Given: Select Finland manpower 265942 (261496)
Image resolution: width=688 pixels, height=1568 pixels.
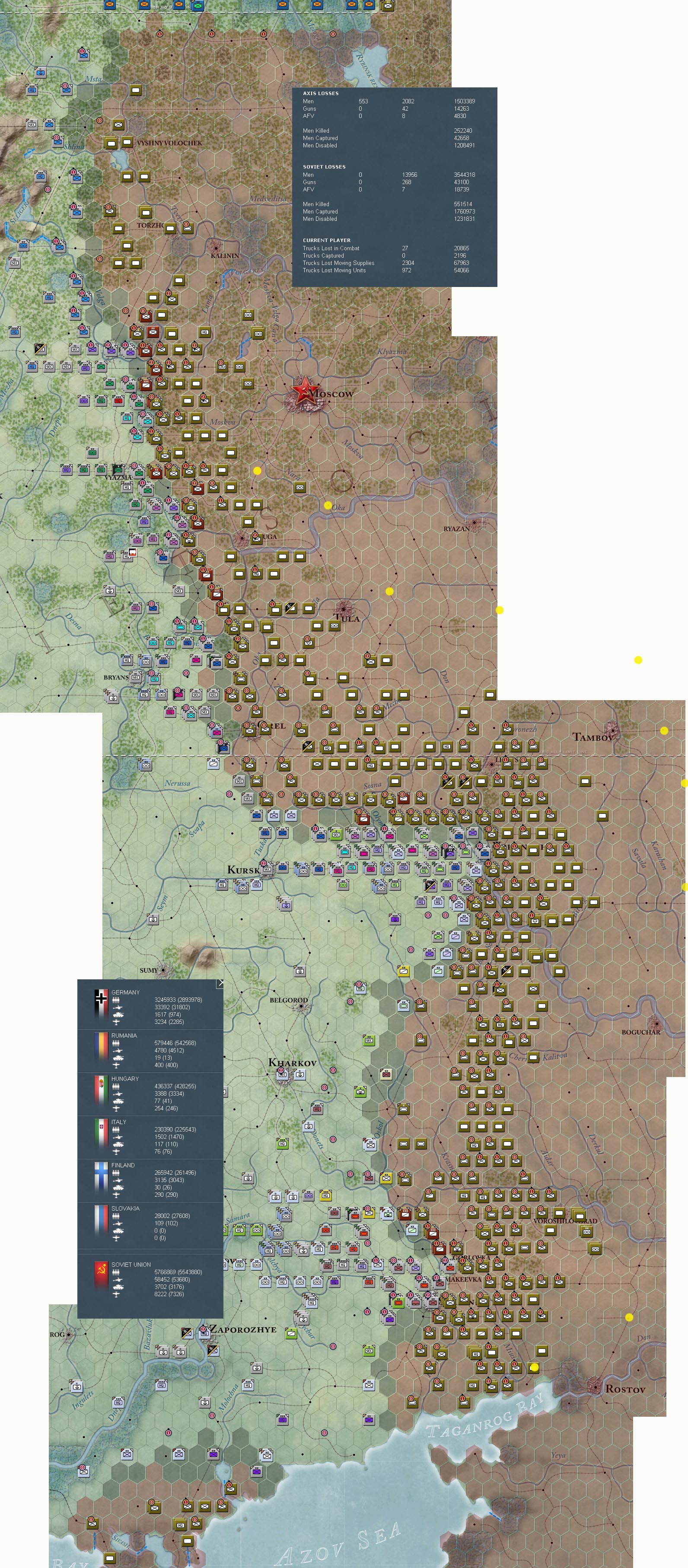Looking at the screenshot, I should [175, 1173].
